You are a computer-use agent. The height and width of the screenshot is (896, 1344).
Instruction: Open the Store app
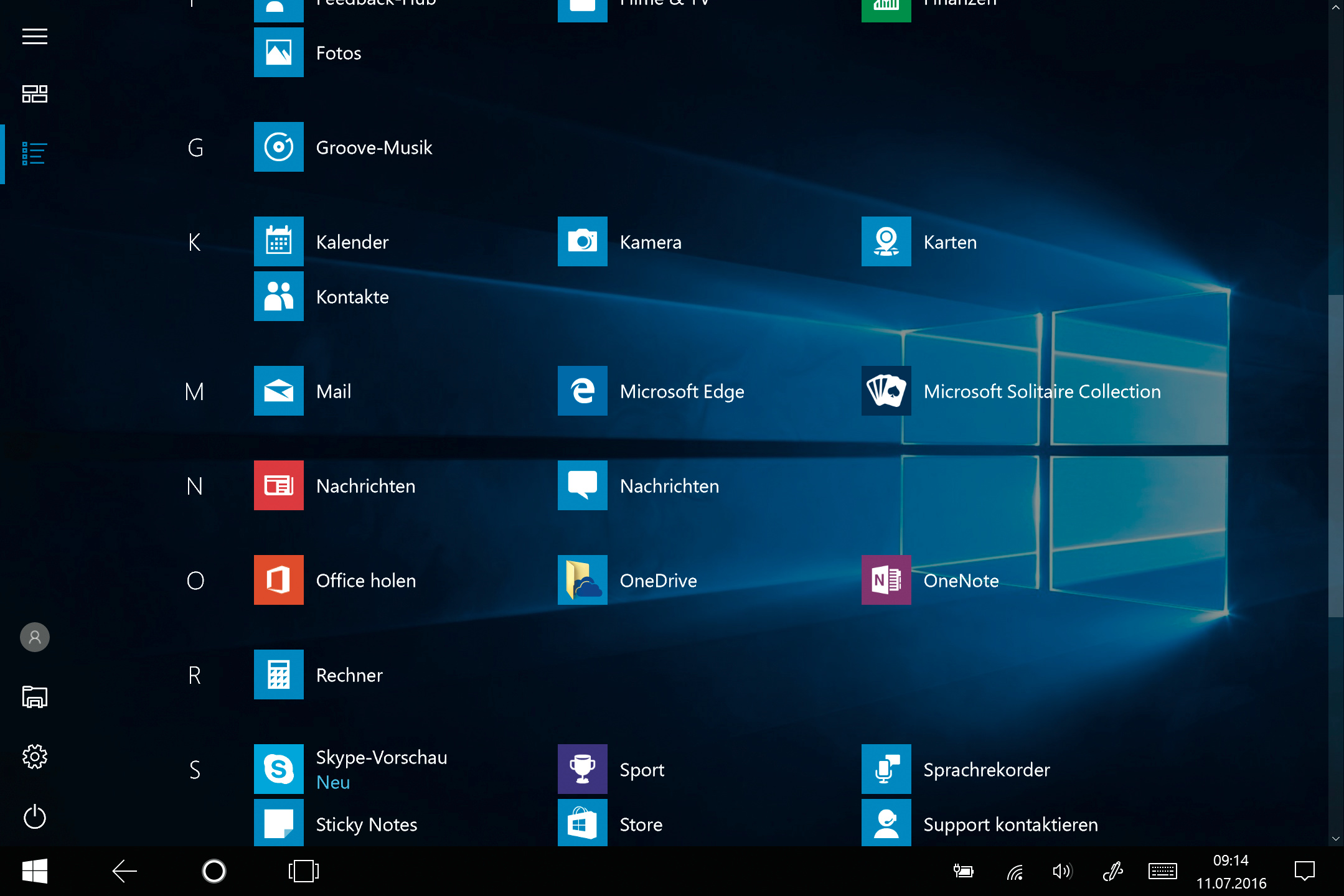click(582, 823)
